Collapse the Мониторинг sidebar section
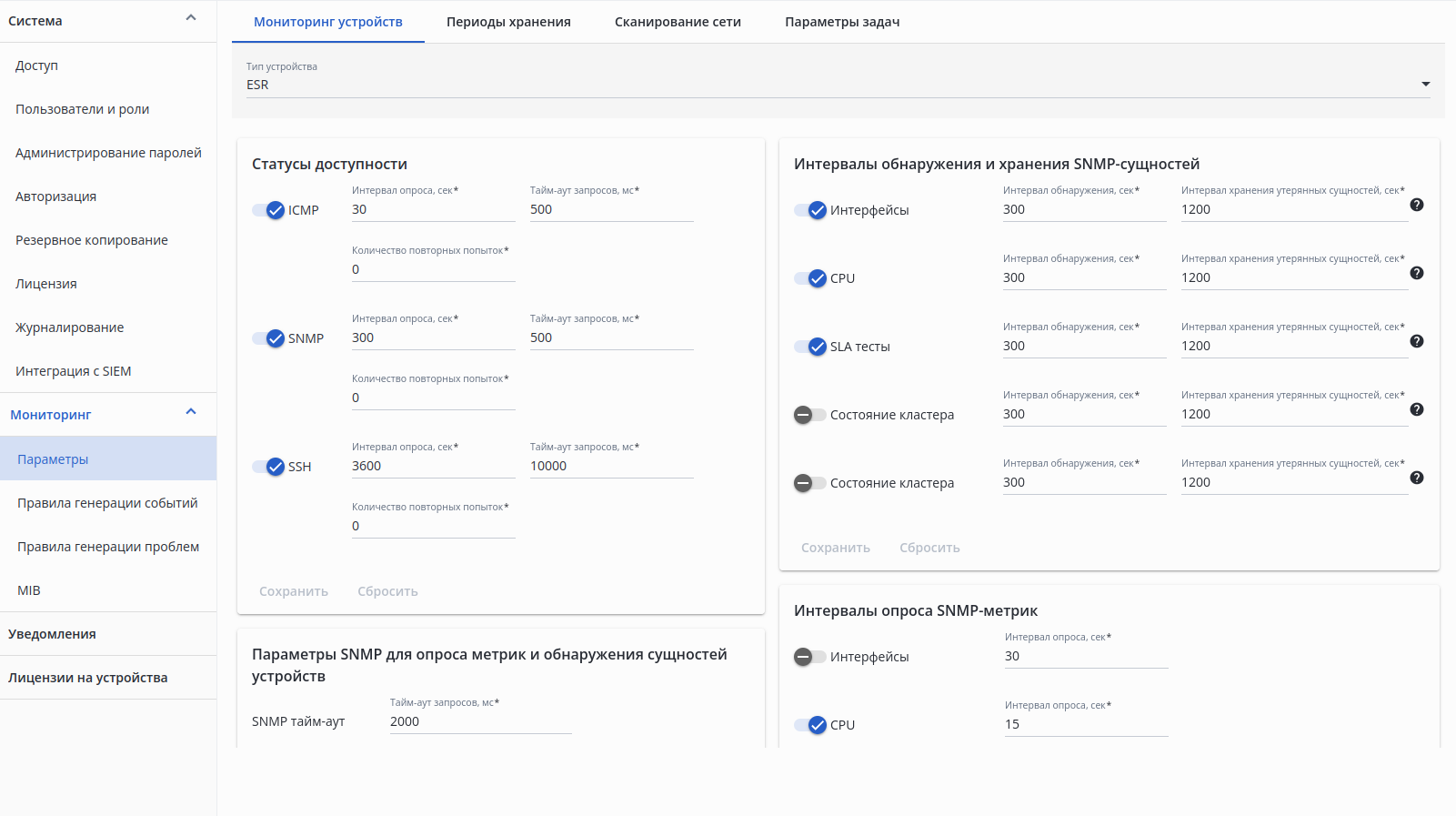 tap(191, 413)
